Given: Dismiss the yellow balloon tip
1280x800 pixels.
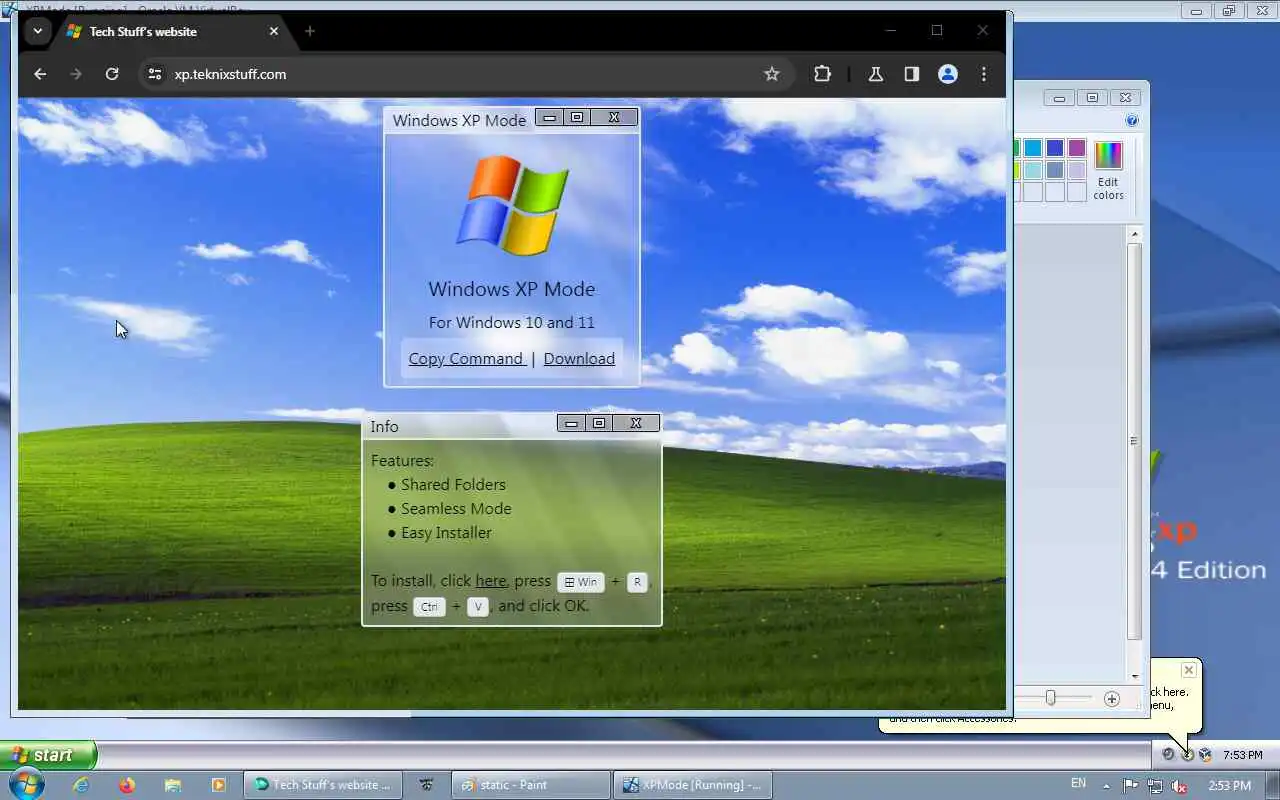Looking at the screenshot, I should click(1188, 670).
